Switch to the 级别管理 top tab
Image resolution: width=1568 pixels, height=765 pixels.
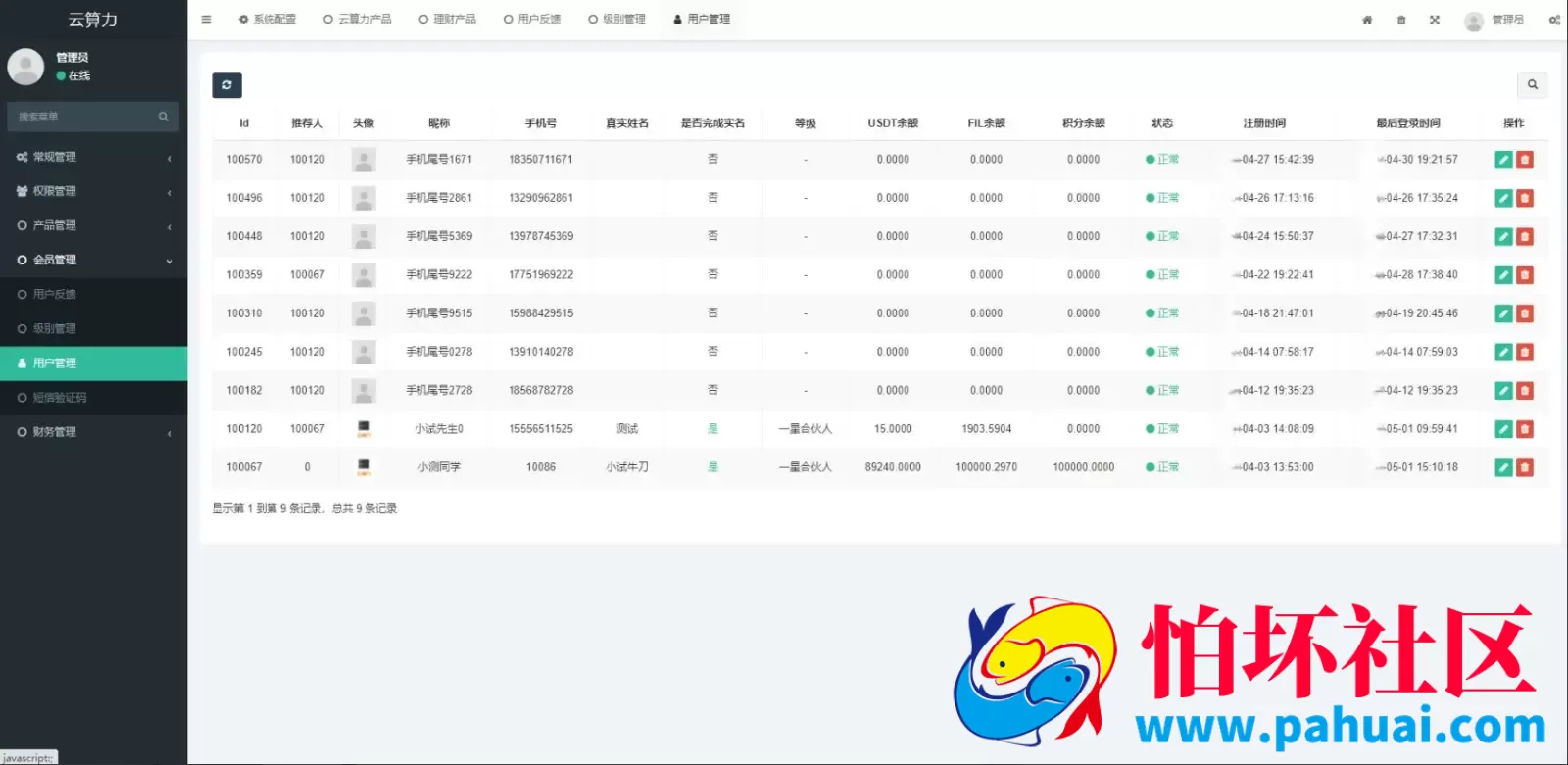click(x=617, y=20)
